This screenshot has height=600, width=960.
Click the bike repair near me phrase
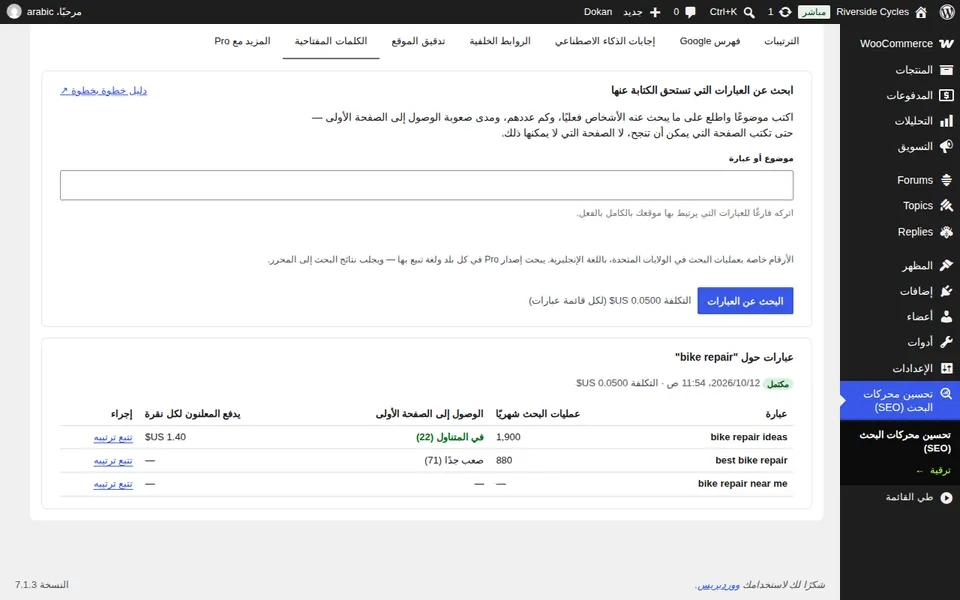pyautogui.click(x=743, y=484)
